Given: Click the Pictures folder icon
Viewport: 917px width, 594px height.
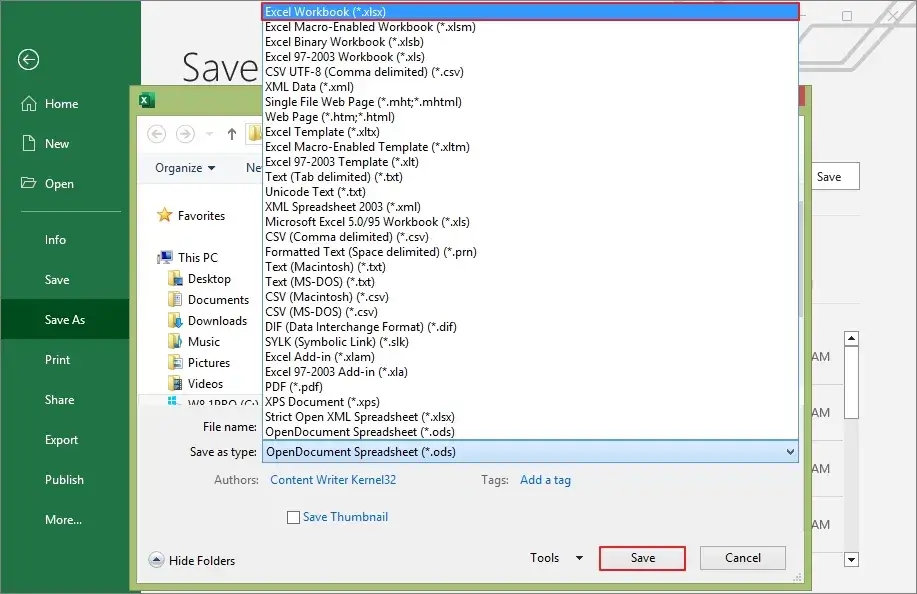Looking at the screenshot, I should pyautogui.click(x=175, y=362).
